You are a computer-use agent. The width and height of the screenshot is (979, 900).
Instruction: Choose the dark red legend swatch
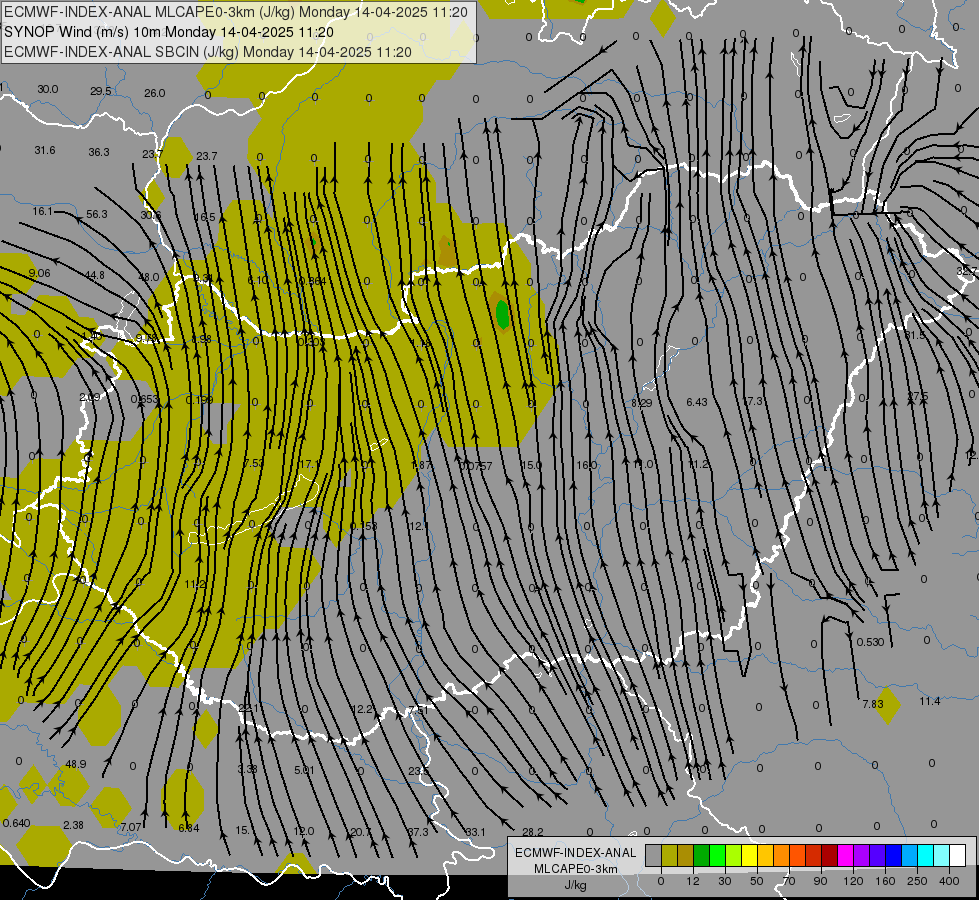(x=830, y=855)
